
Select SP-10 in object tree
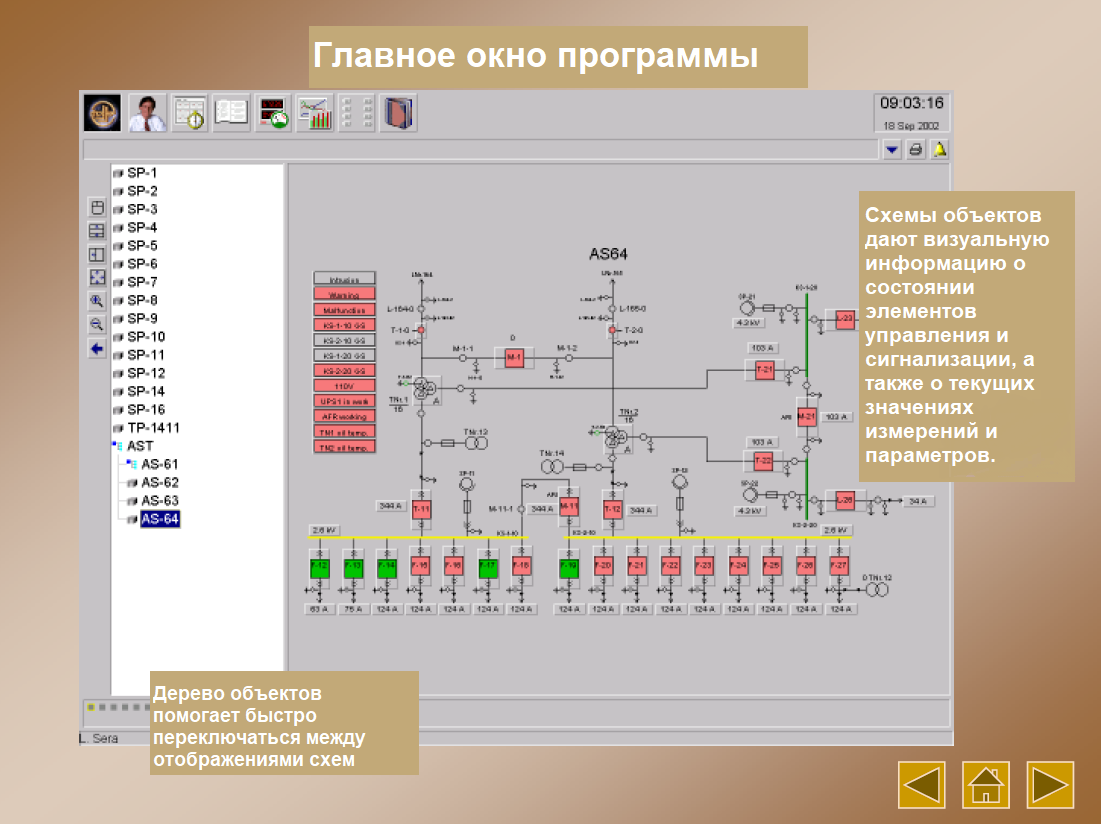tap(146, 337)
